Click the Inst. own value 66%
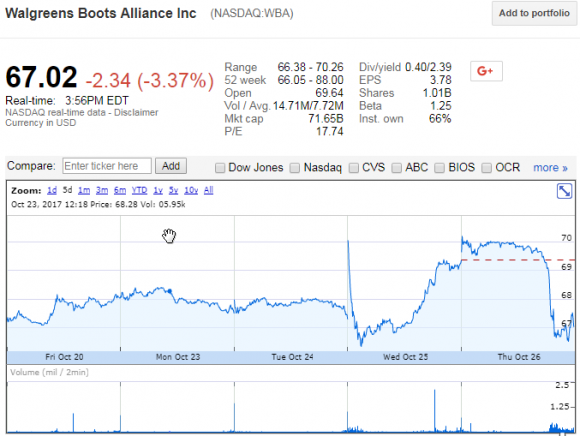This screenshot has height=436, width=580. coord(440,119)
